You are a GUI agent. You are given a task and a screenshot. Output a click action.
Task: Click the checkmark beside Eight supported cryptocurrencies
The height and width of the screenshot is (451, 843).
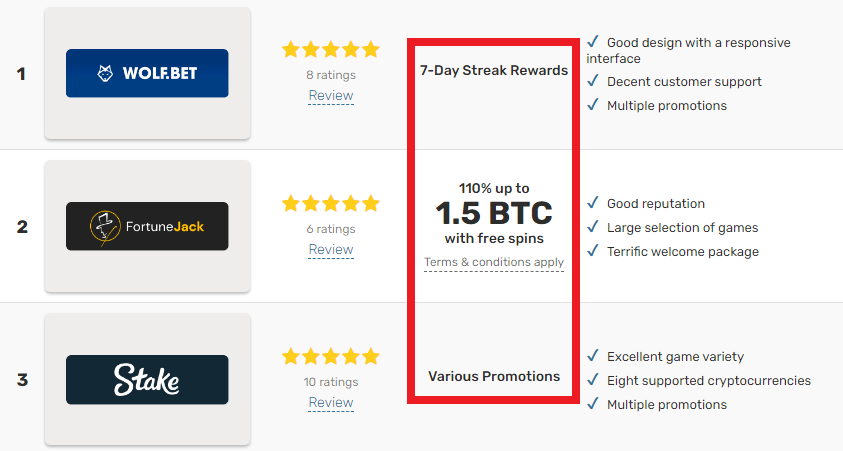tap(592, 380)
